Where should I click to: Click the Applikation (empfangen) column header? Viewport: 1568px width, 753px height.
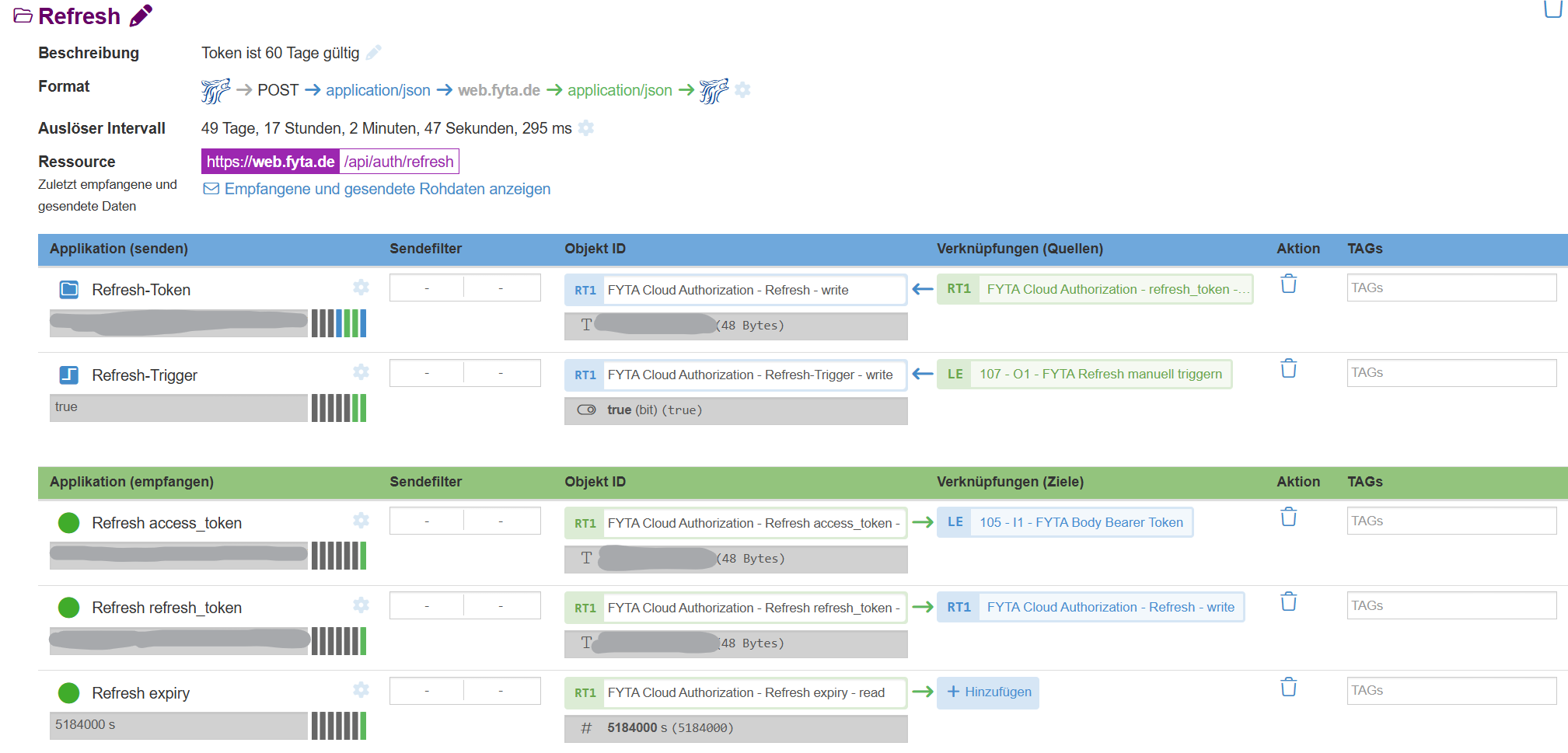pos(131,482)
